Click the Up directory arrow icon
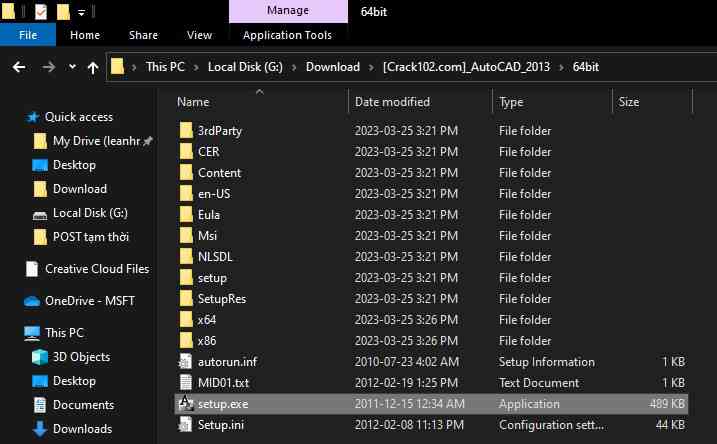The image size is (717, 444). tap(93, 68)
